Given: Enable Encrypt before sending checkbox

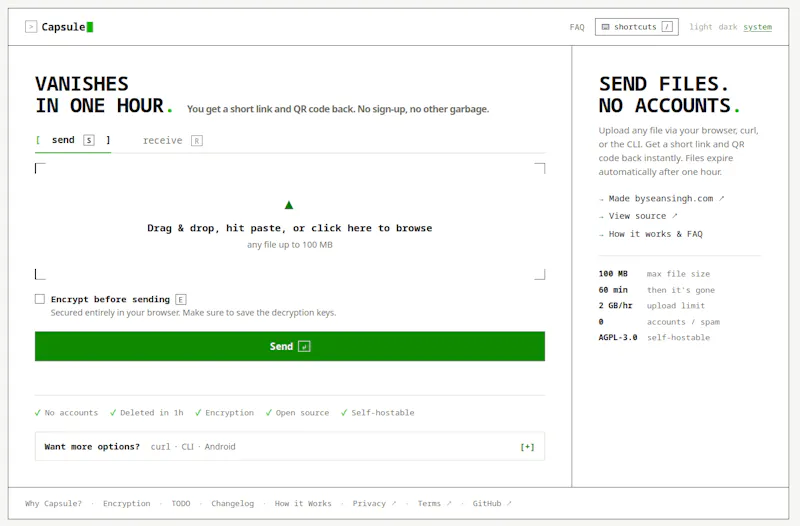Looking at the screenshot, I should [x=40, y=299].
